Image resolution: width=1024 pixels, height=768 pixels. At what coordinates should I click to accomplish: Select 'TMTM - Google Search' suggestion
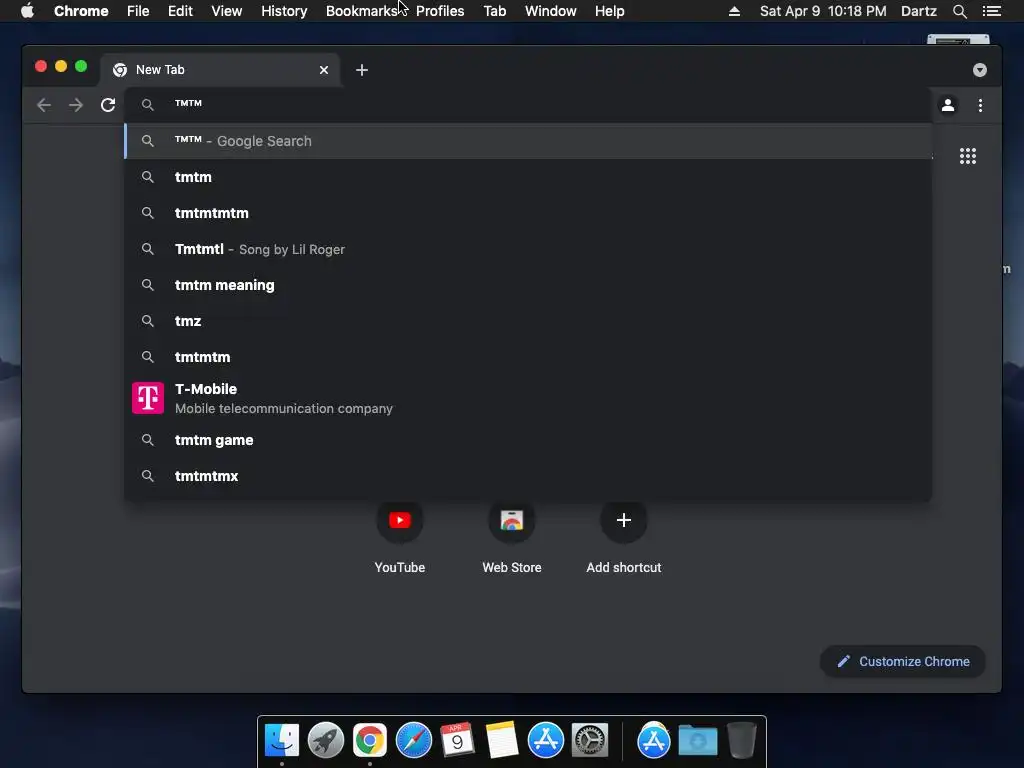pos(528,141)
